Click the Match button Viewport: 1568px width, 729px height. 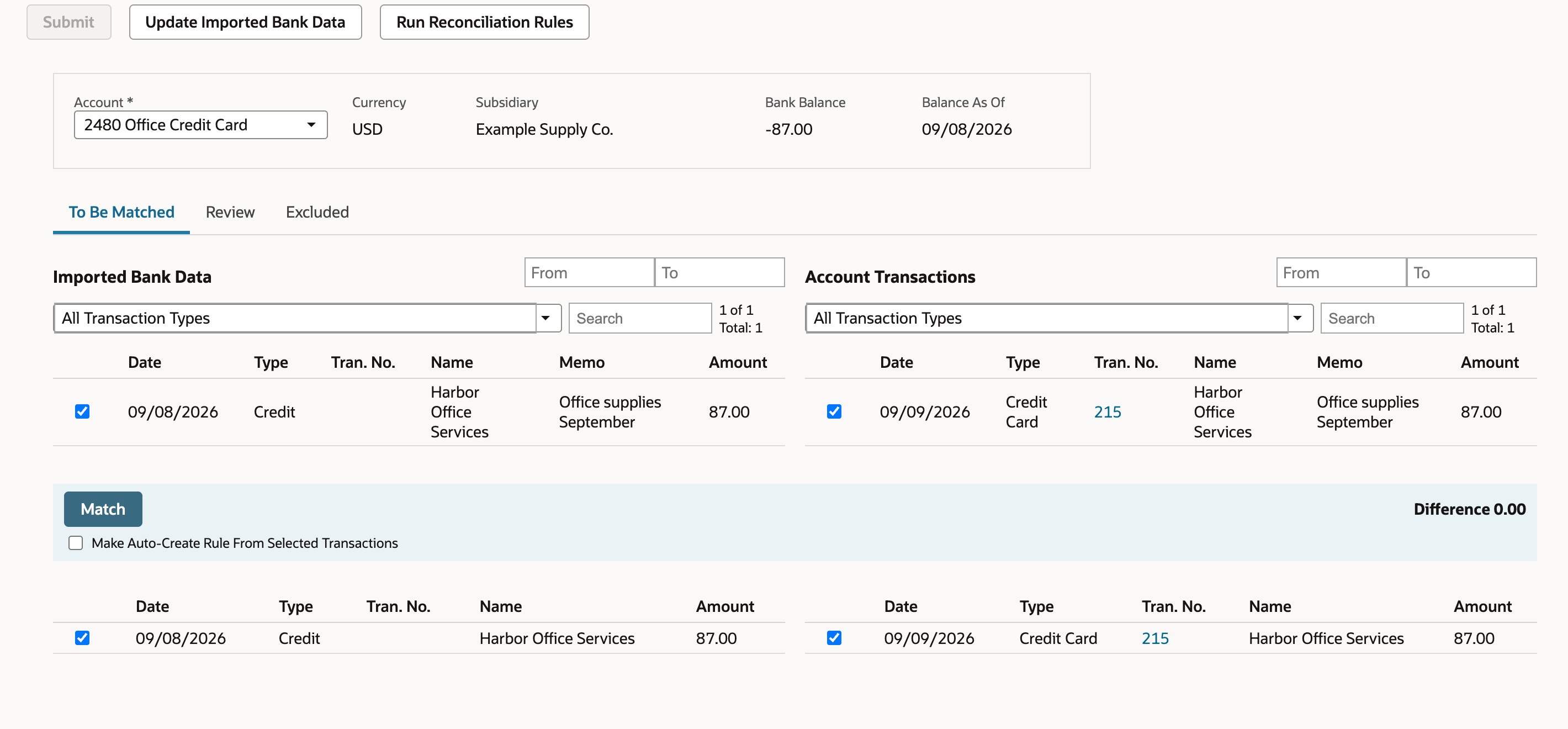pos(103,509)
